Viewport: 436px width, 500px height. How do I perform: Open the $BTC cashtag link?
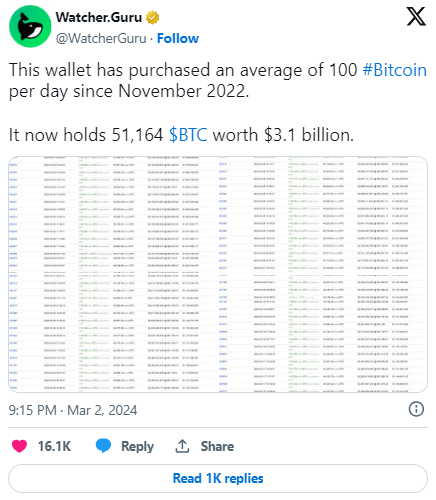point(188,135)
